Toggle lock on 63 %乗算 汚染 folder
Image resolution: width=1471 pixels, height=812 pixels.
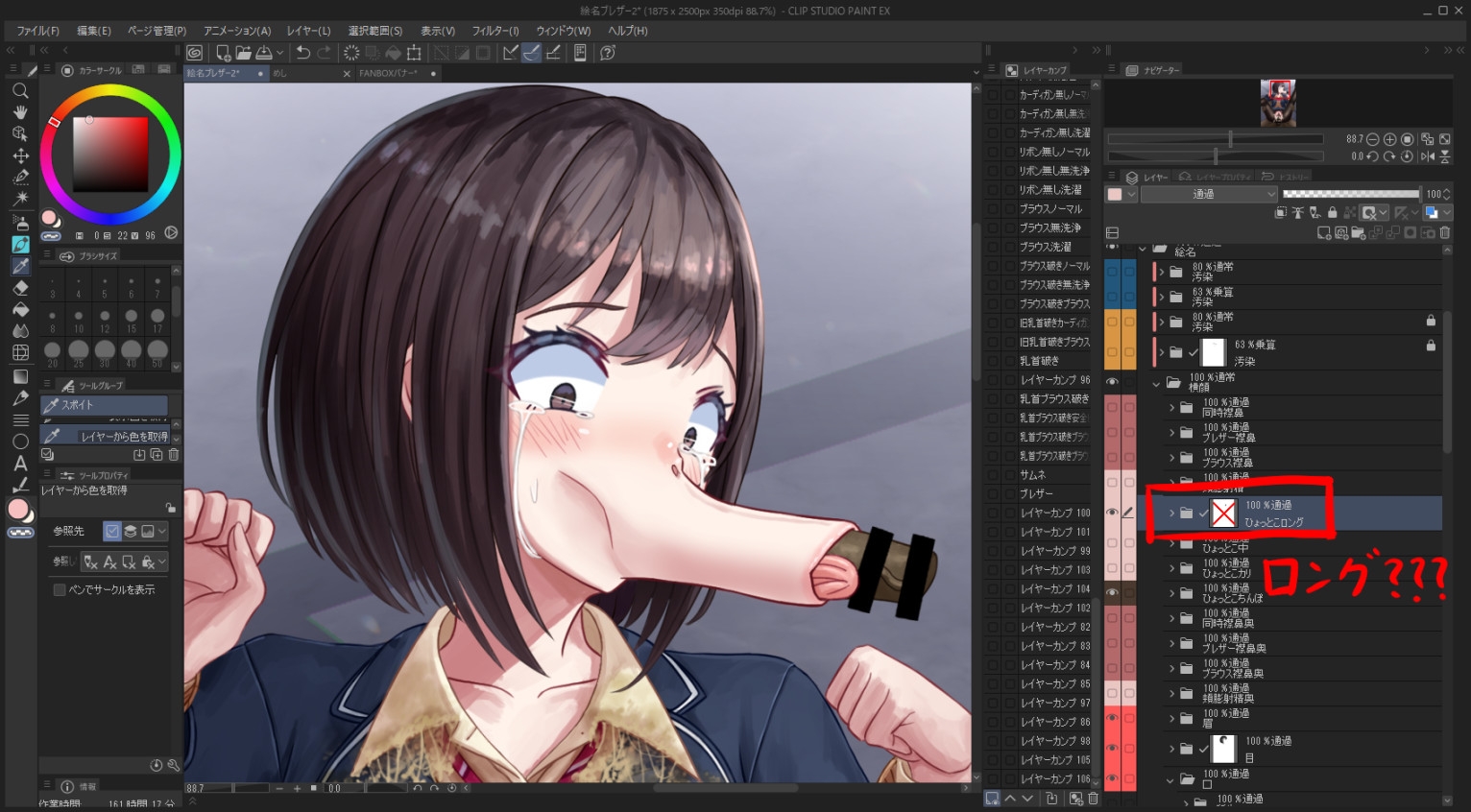[x=1431, y=346]
